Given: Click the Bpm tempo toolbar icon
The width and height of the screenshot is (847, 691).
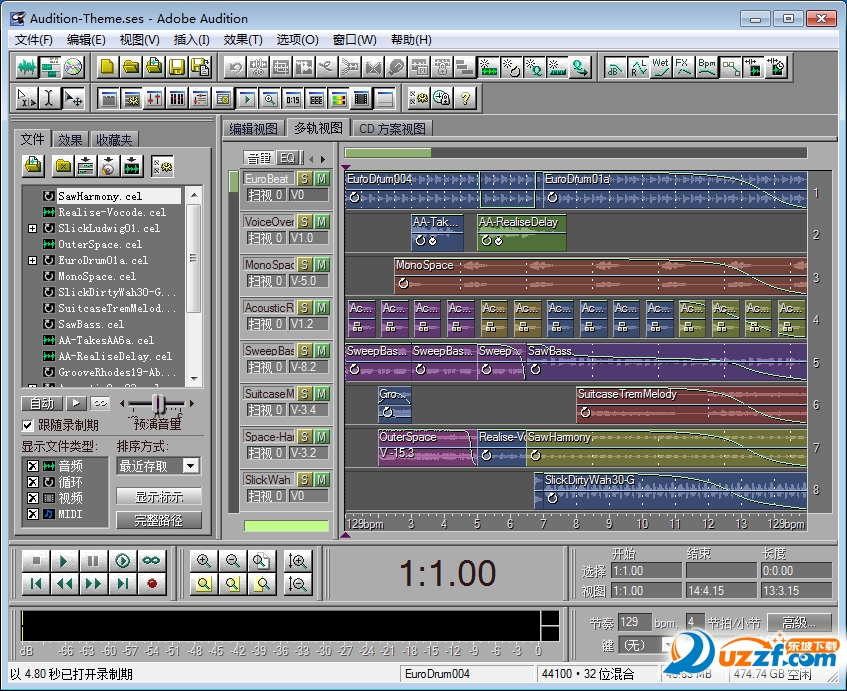Looking at the screenshot, I should coord(707,67).
